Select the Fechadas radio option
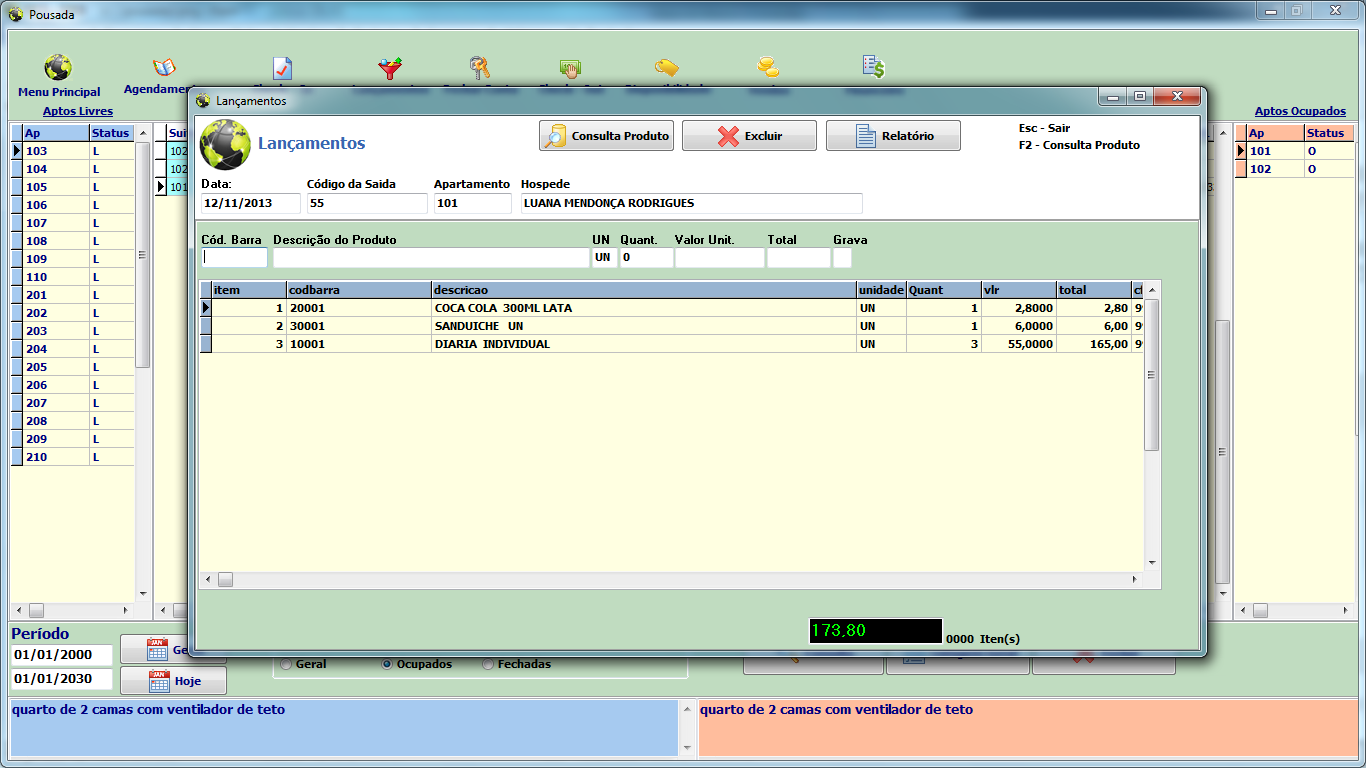The height and width of the screenshot is (768, 1366). (516, 664)
